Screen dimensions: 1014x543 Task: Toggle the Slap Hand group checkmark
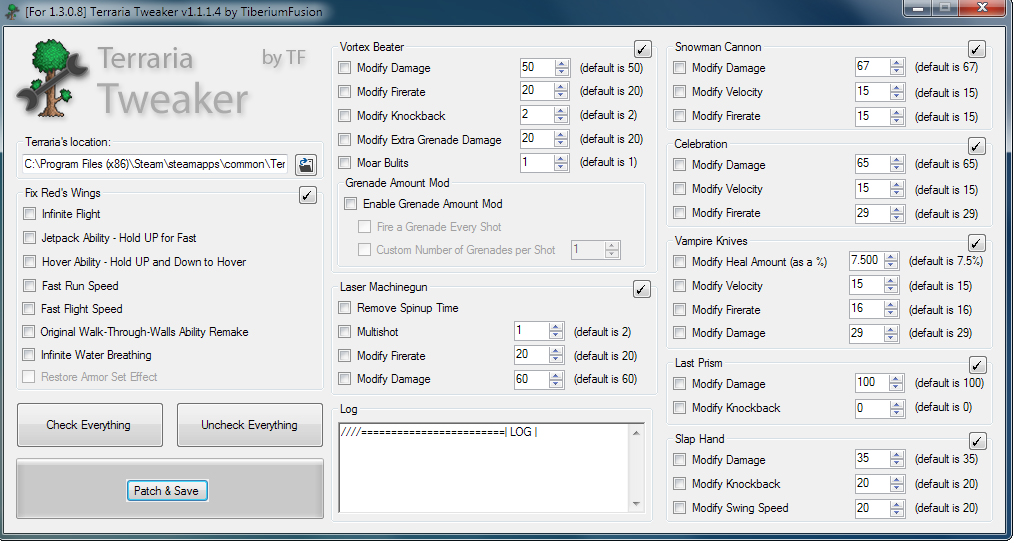(977, 441)
